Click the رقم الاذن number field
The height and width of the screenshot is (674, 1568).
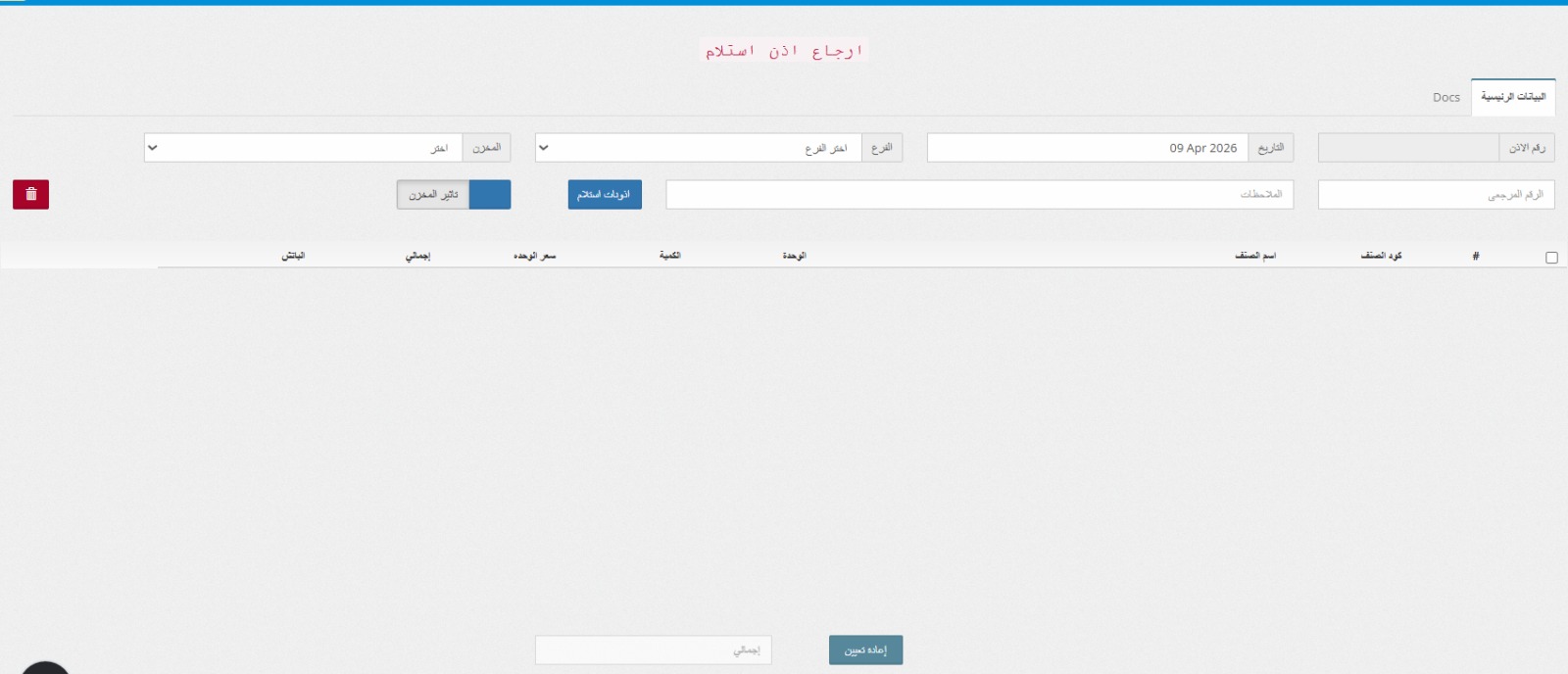pos(1408,148)
